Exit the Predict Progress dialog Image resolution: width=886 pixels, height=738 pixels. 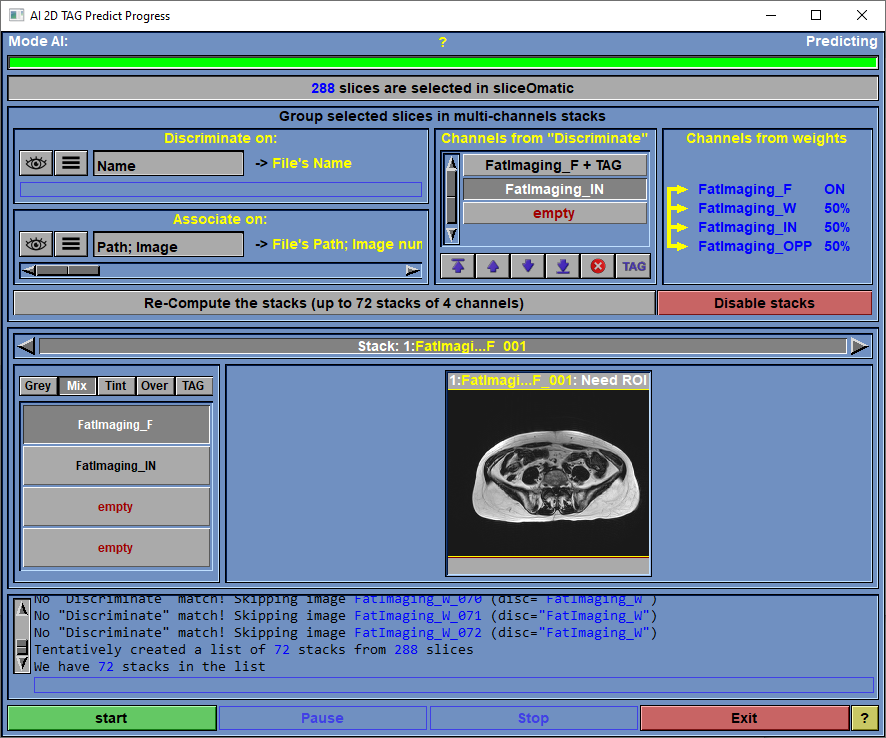click(x=745, y=718)
